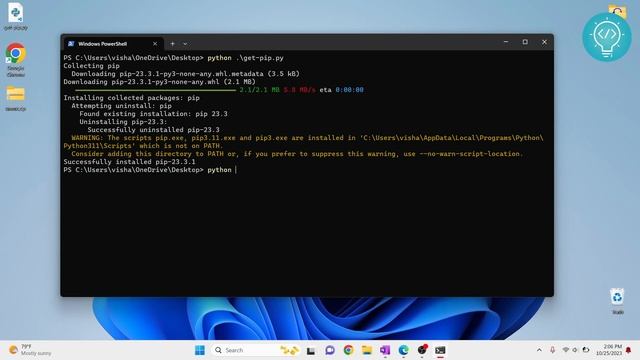The width and height of the screenshot is (640, 360).
Task: Click the 'Collecting pip' output line
Action: point(91,66)
